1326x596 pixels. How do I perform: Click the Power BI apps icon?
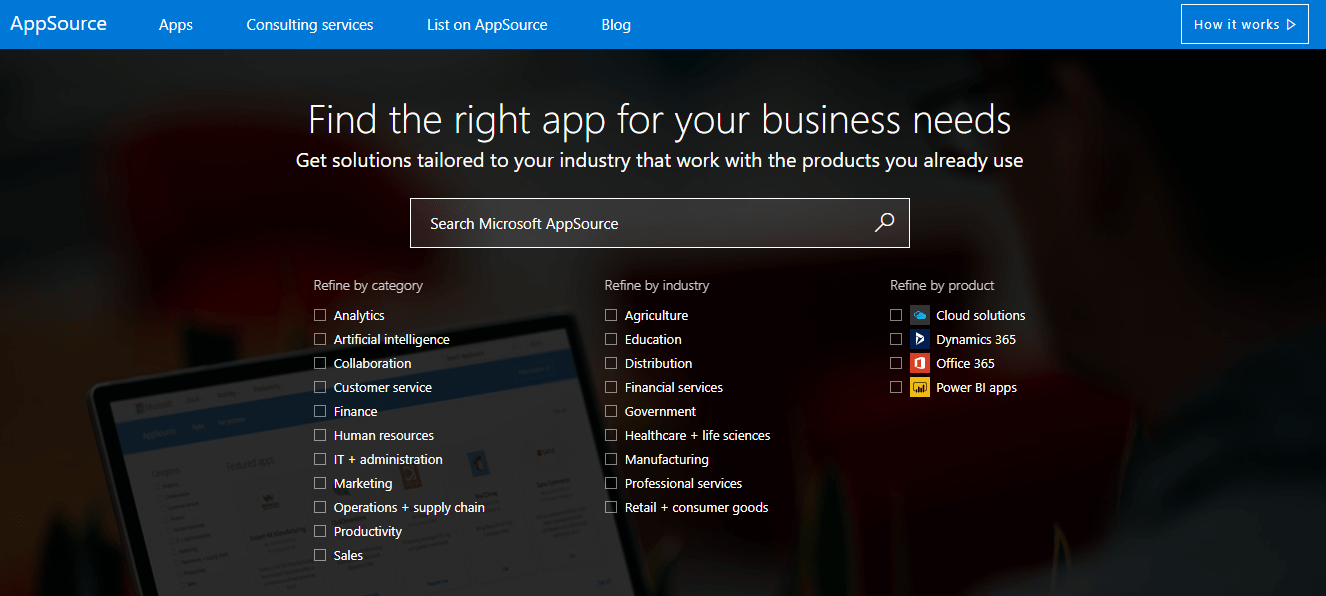click(920, 386)
